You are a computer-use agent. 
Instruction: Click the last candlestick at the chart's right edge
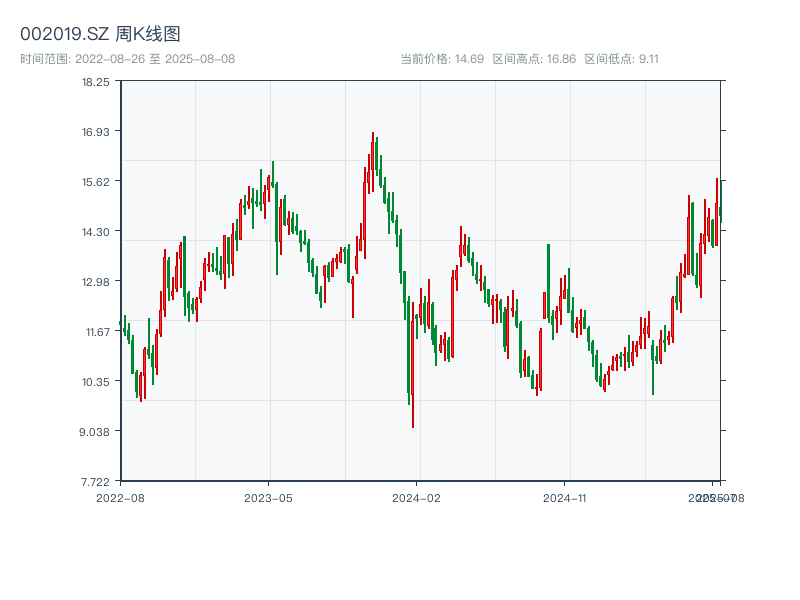(721, 202)
